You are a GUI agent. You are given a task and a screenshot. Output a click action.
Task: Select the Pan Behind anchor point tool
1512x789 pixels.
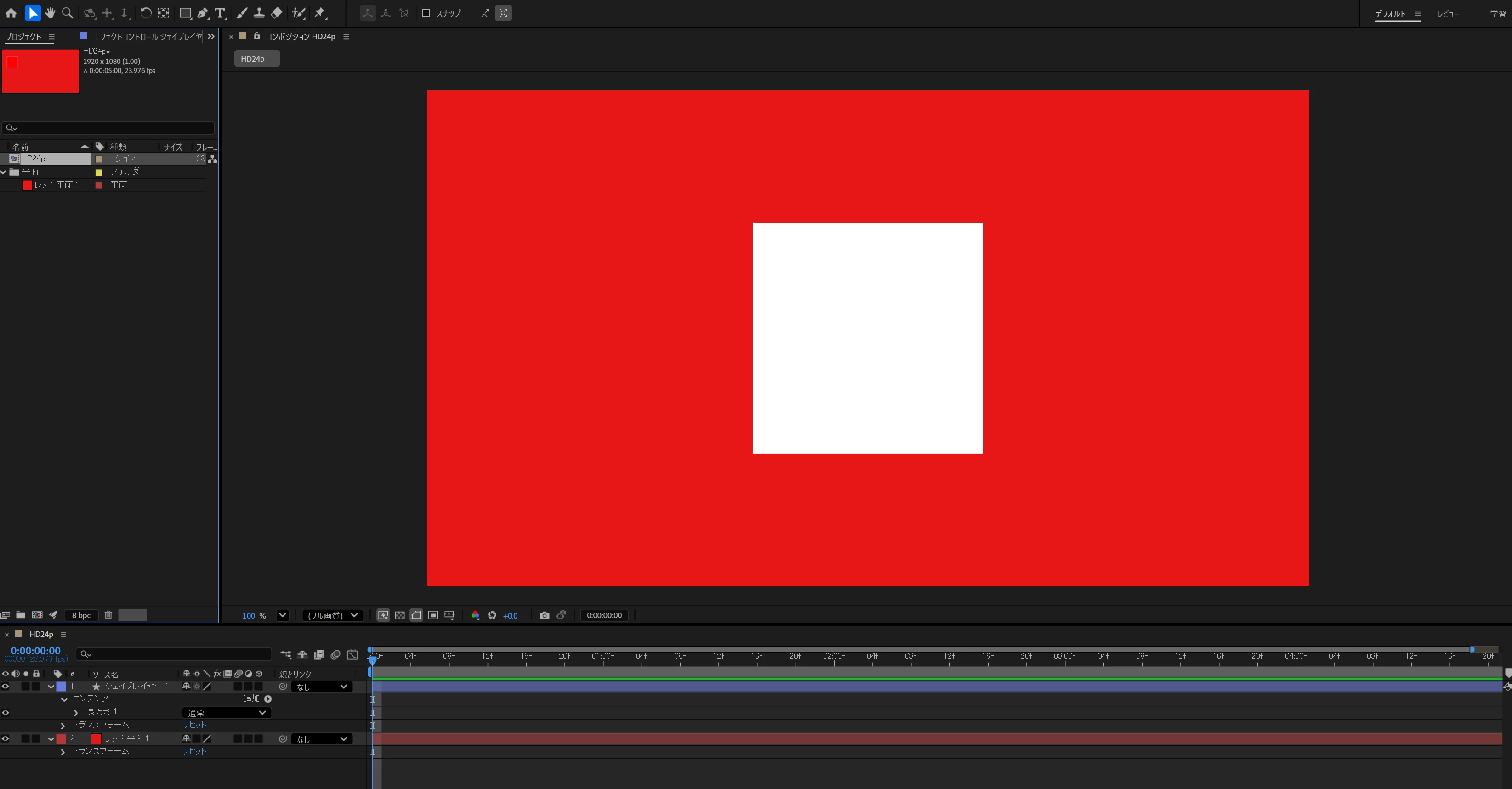click(164, 13)
